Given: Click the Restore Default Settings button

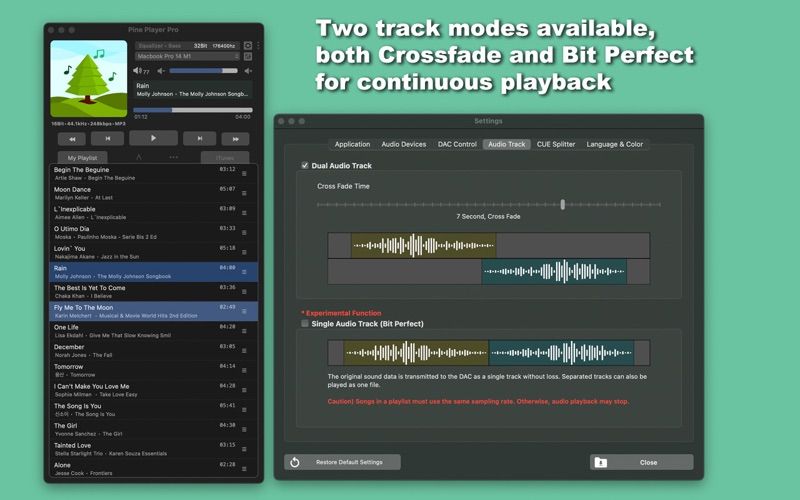Looking at the screenshot, I should [342, 462].
